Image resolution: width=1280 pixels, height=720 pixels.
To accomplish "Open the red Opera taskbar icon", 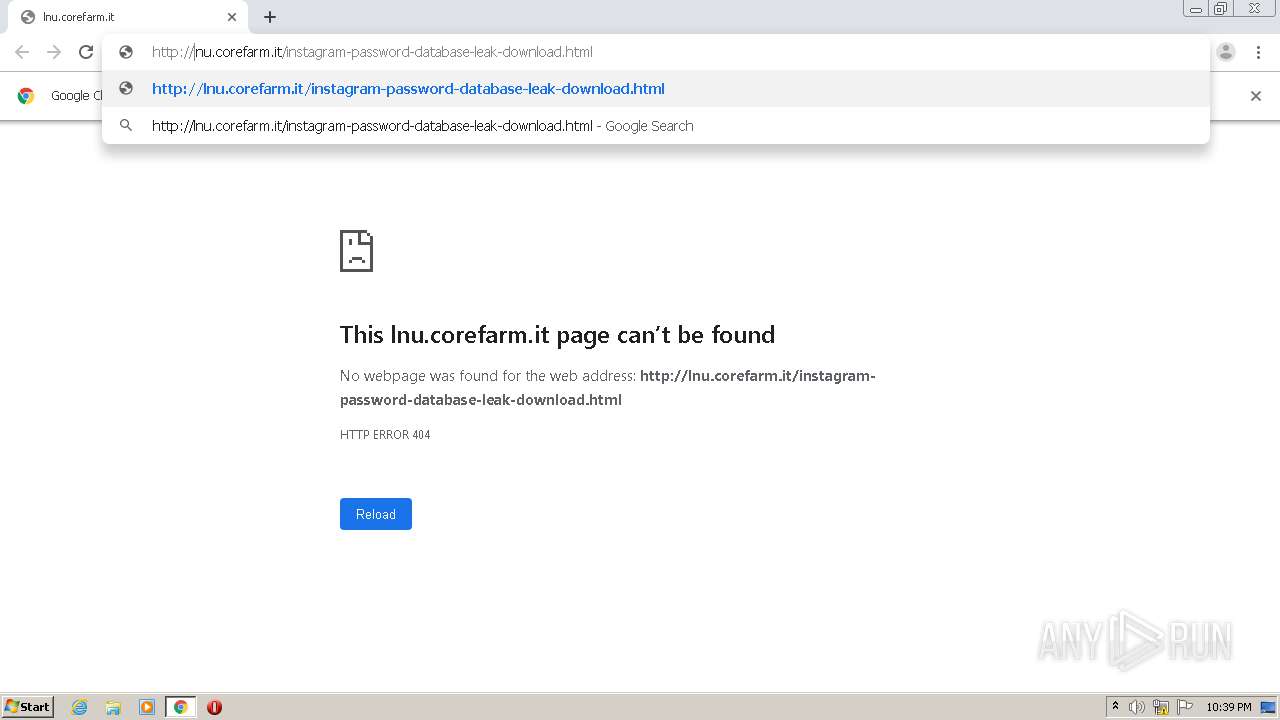I will pyautogui.click(x=214, y=707).
